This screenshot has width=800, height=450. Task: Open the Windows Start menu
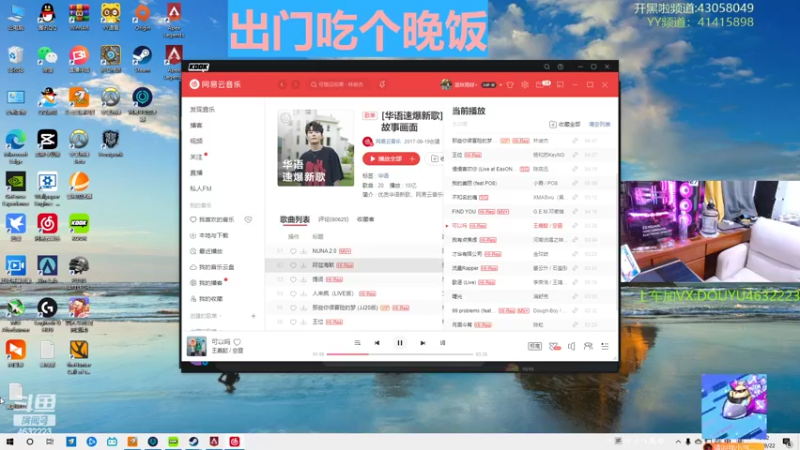(x=10, y=441)
